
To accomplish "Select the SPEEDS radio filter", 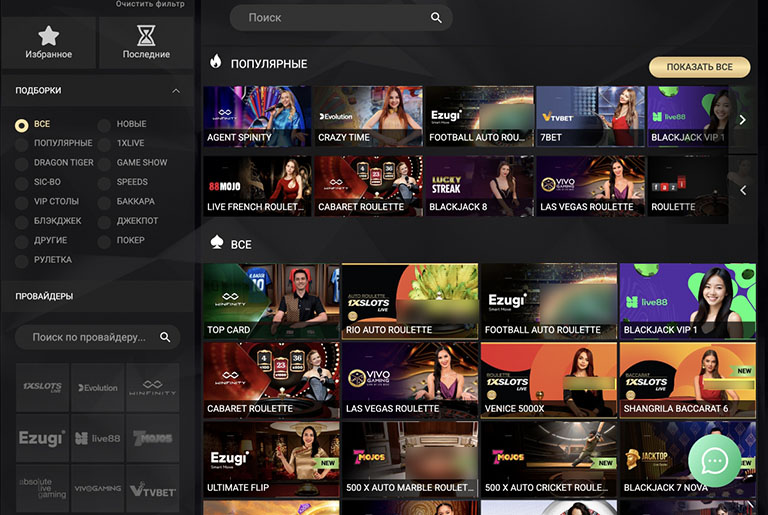I will click(x=104, y=183).
